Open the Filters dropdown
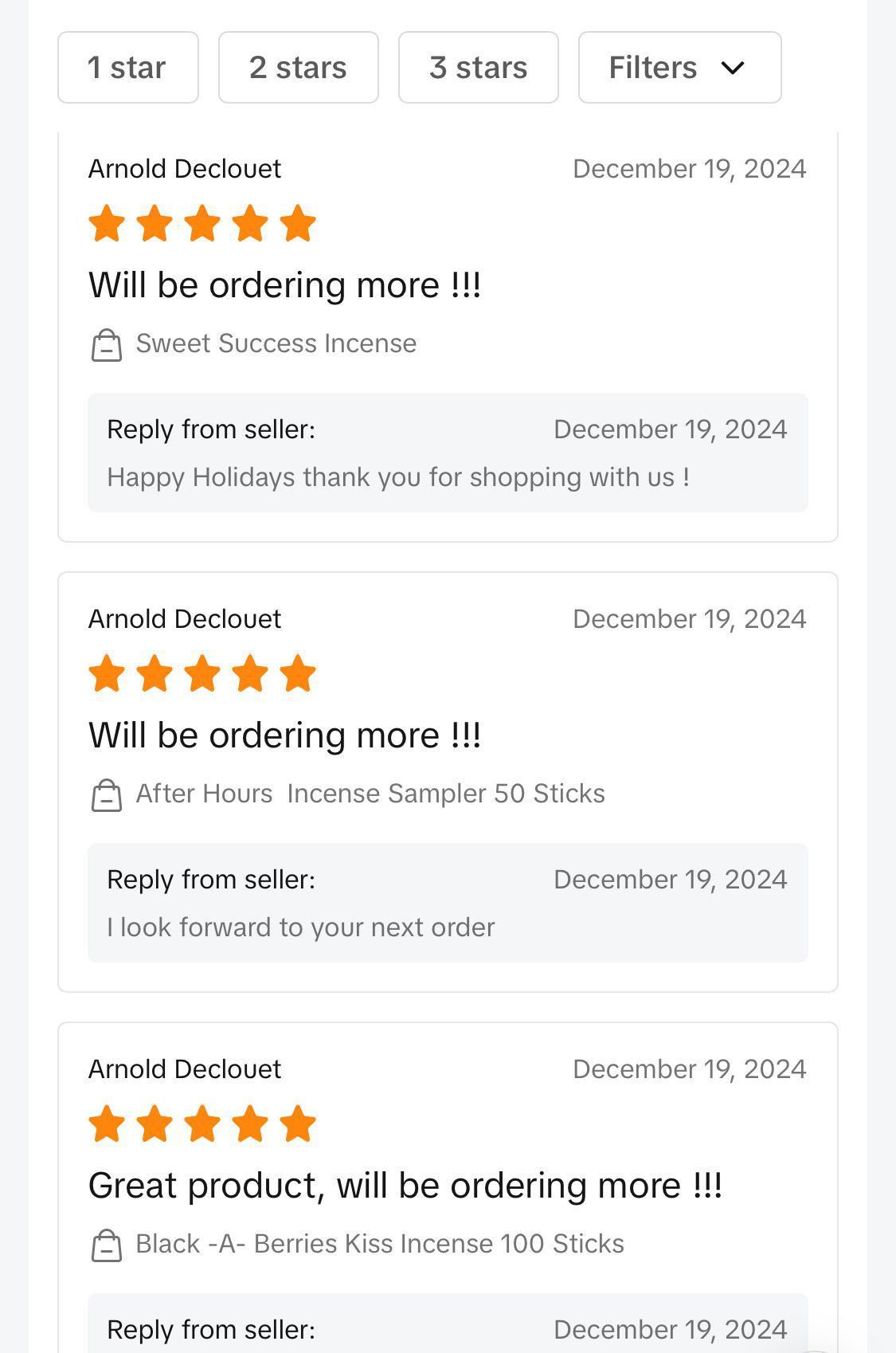The height and width of the screenshot is (1353, 896). 679,68
